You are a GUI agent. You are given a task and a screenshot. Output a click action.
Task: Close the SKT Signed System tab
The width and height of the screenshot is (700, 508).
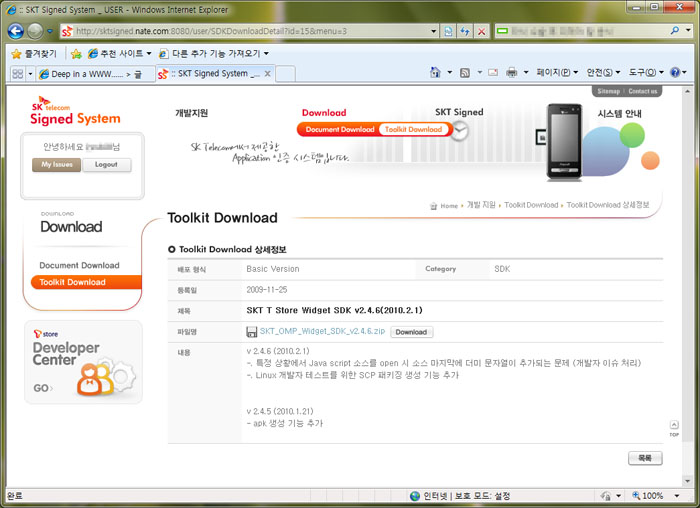point(267,74)
